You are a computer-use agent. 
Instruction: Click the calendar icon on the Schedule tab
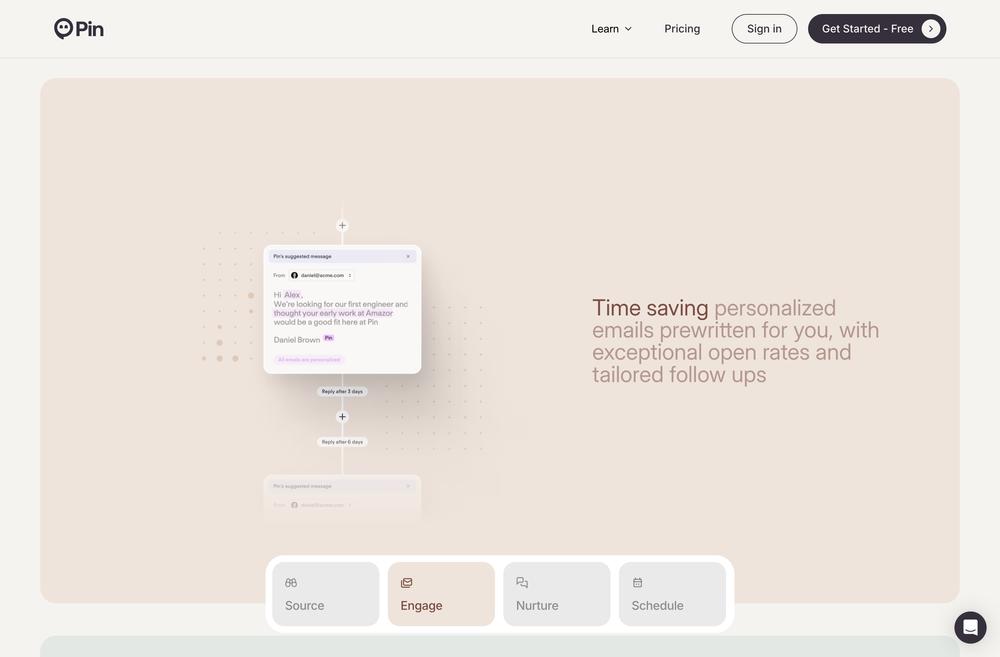[x=637, y=582]
